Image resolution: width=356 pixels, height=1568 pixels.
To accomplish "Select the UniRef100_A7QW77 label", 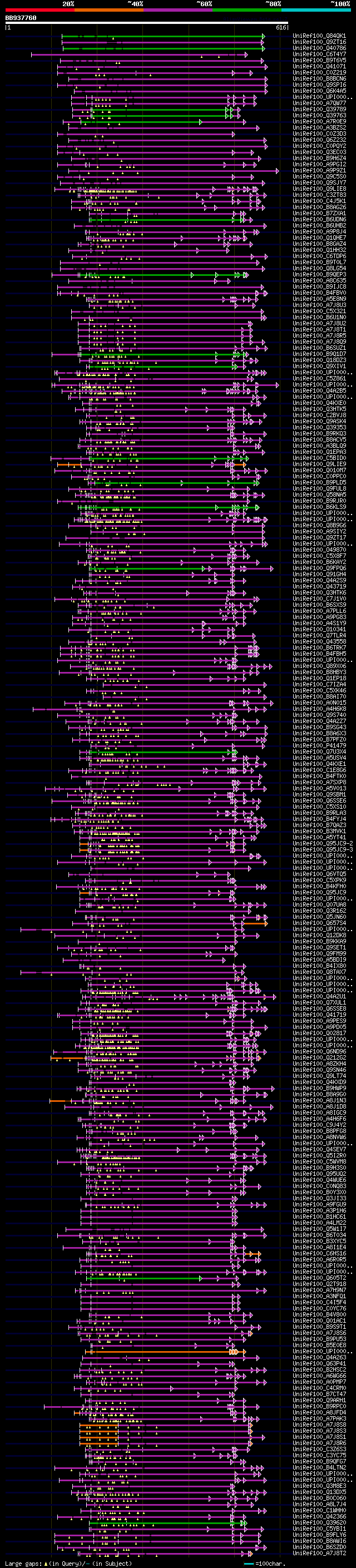I will [x=319, y=103].
